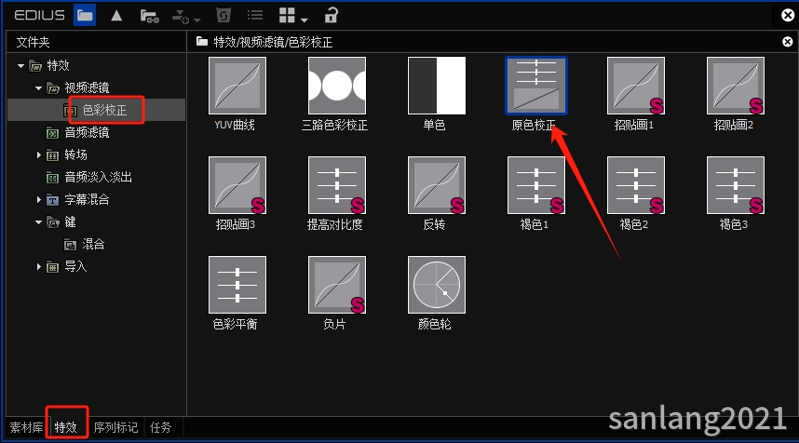The image size is (799, 443).
Task: Select the 字幕混合 folder label
Action: click(87, 199)
